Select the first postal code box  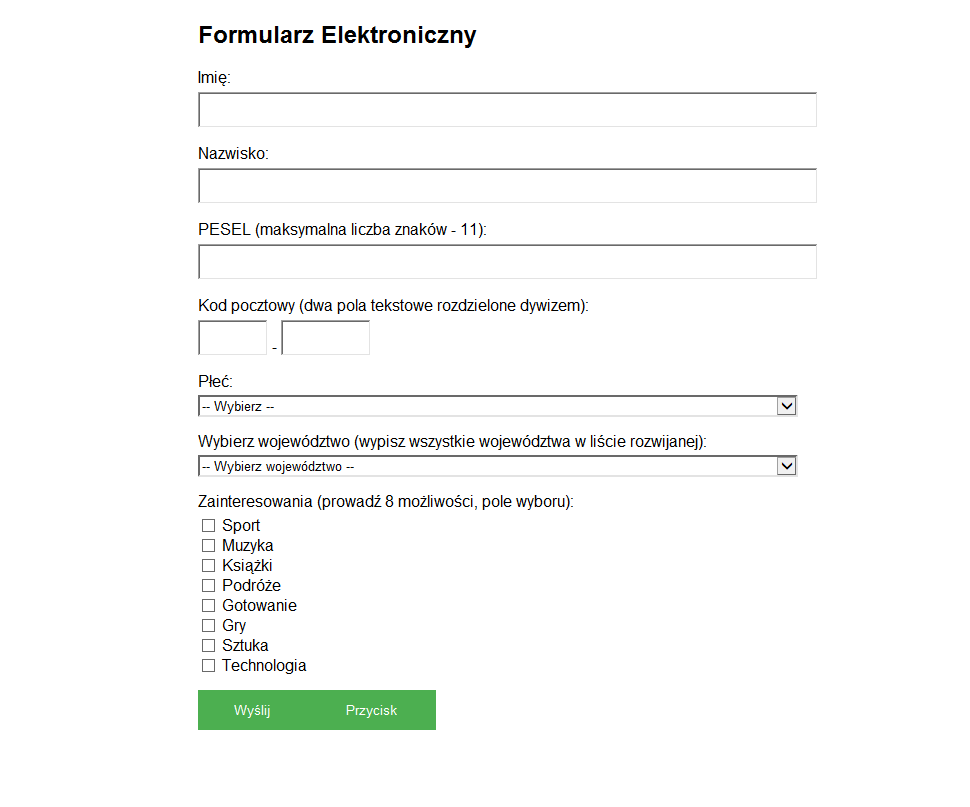click(233, 338)
